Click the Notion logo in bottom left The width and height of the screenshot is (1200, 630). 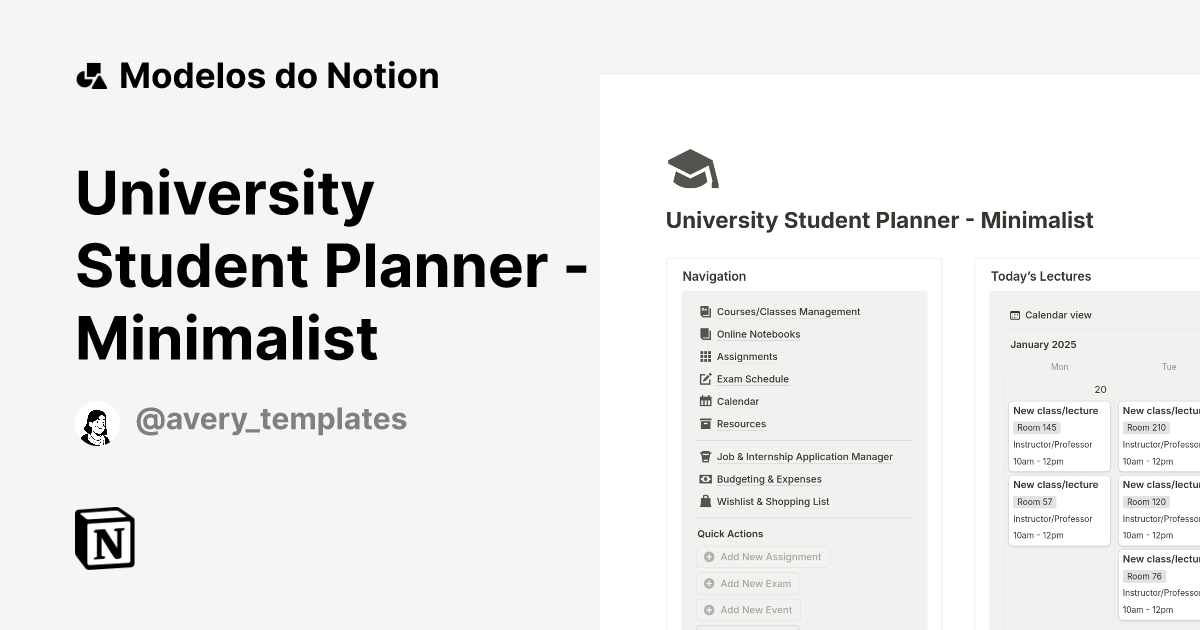[104, 539]
